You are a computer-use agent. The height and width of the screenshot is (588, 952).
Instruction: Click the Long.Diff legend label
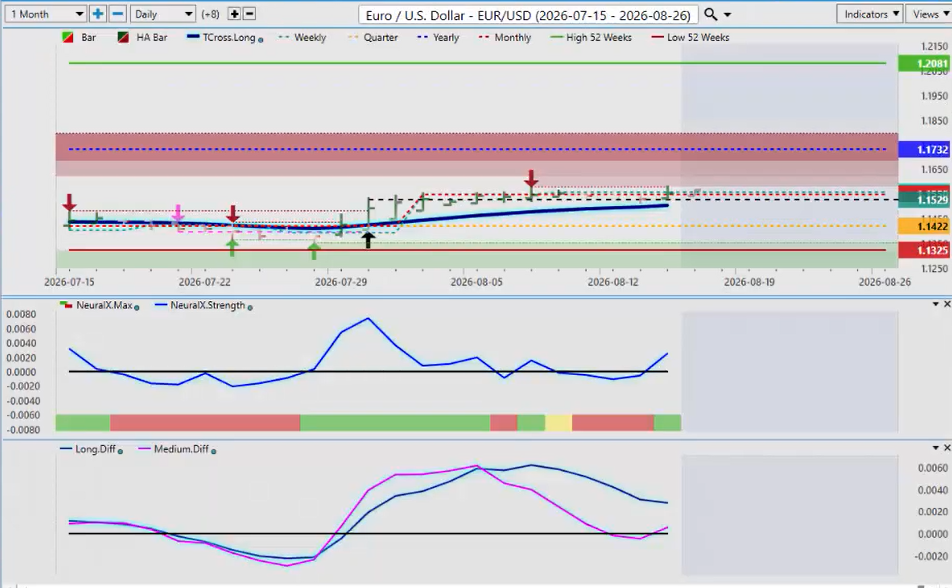tap(95, 449)
